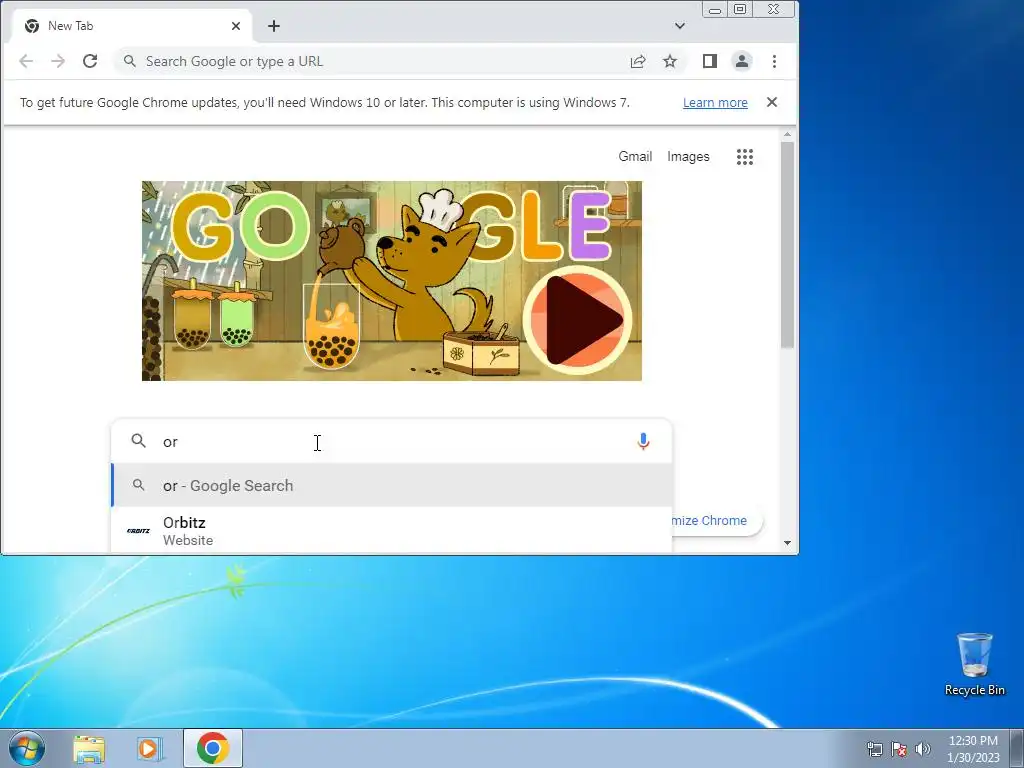Open the network tray icon
Image resolution: width=1024 pixels, height=768 pixels.
point(874,748)
